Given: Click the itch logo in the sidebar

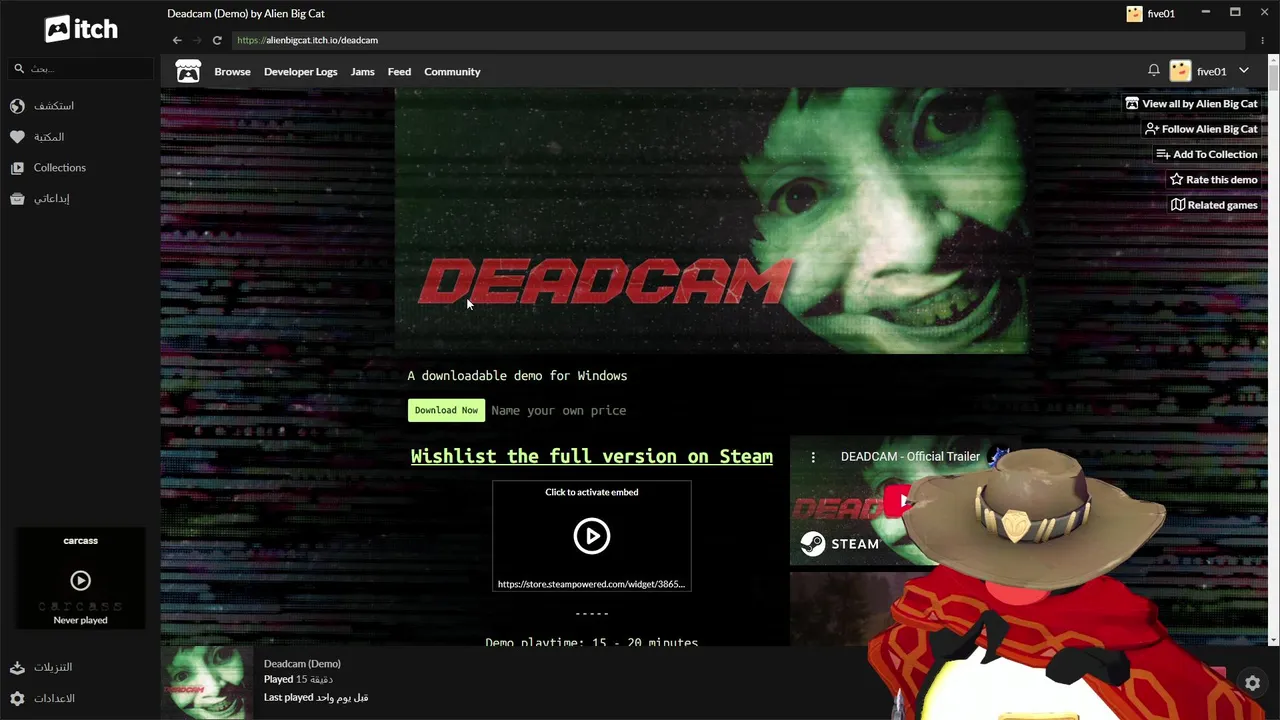Looking at the screenshot, I should click(81, 29).
